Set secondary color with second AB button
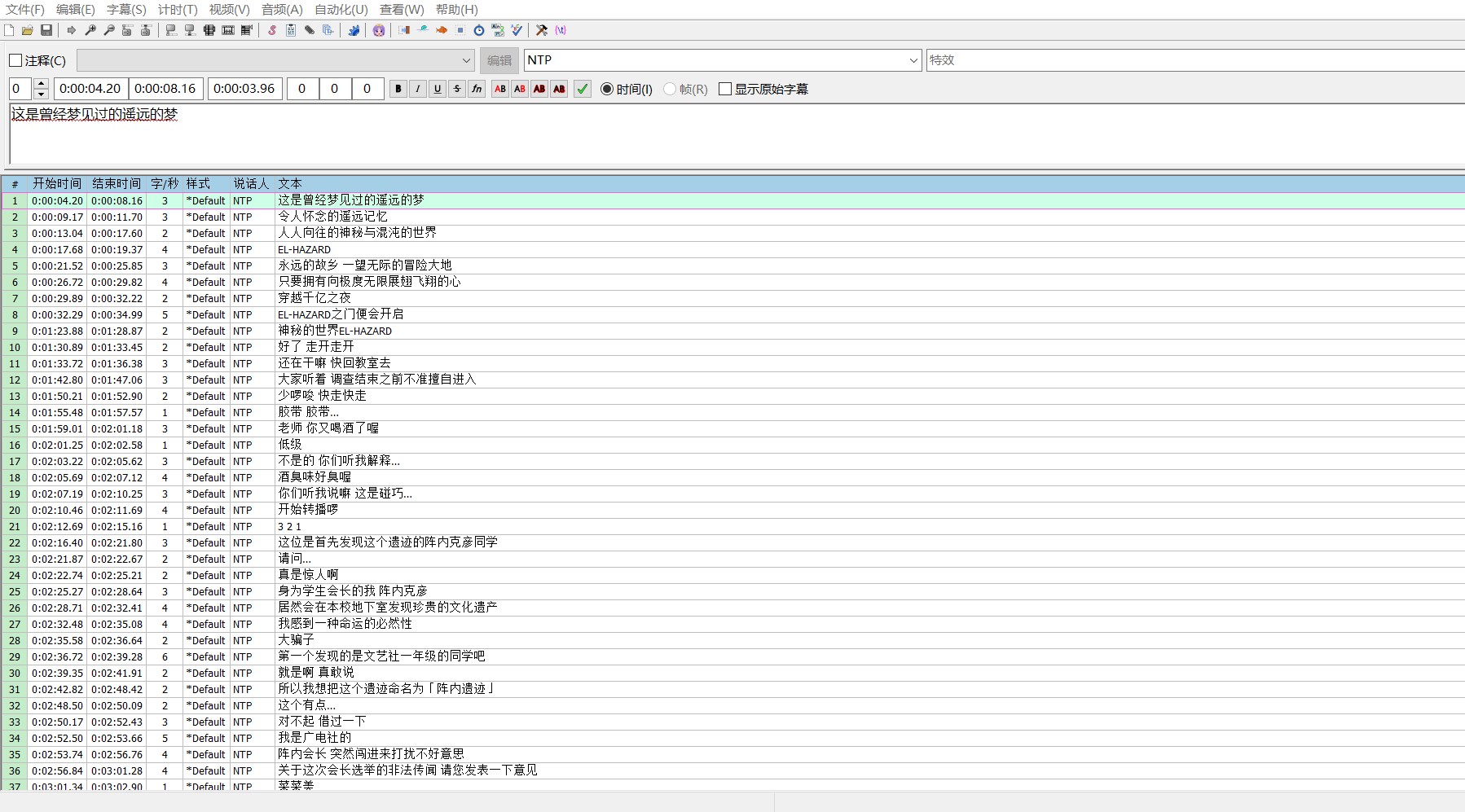1465x812 pixels. pyautogui.click(x=520, y=89)
